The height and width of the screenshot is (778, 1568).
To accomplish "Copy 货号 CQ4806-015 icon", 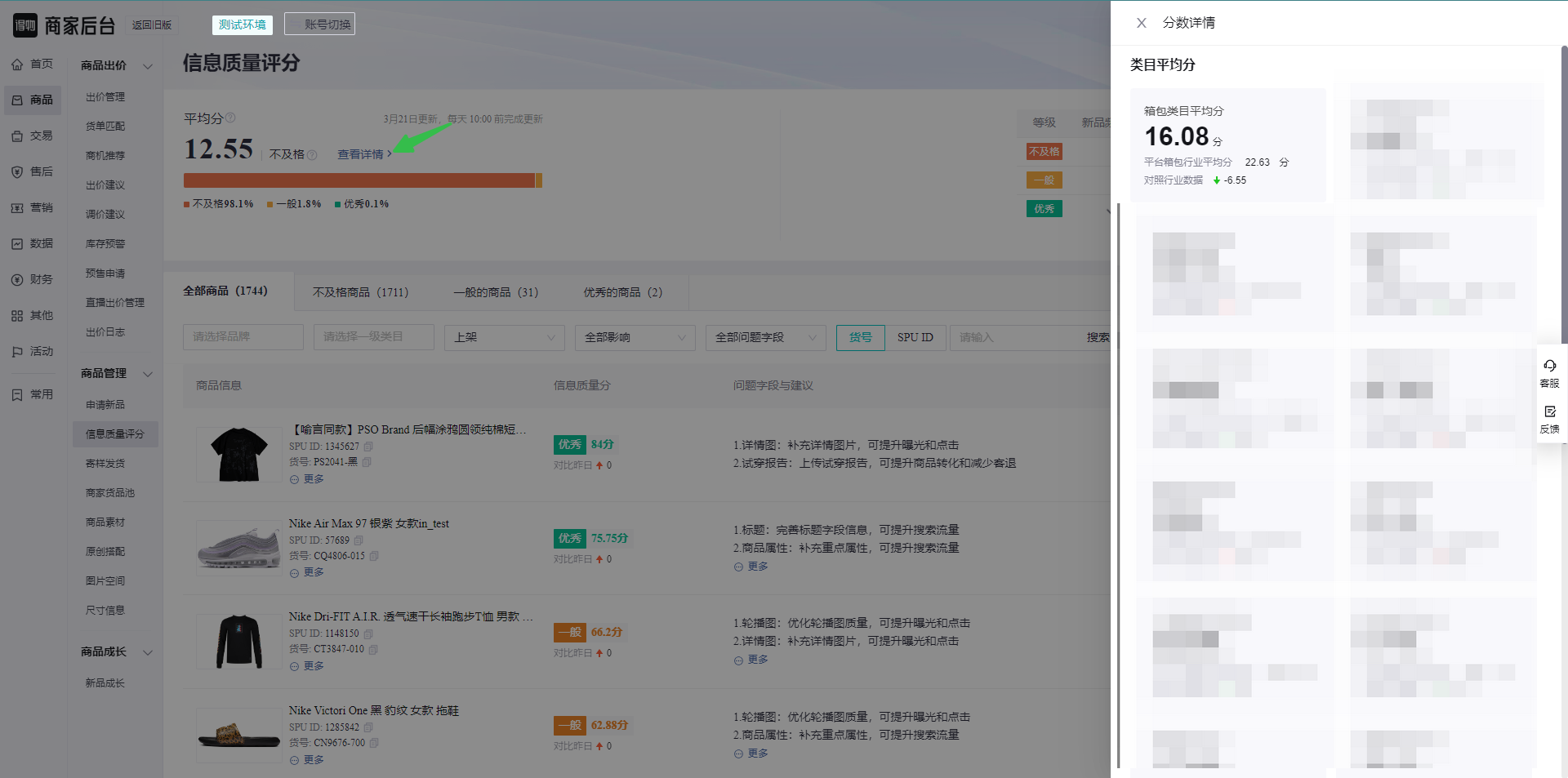I will (x=374, y=556).
